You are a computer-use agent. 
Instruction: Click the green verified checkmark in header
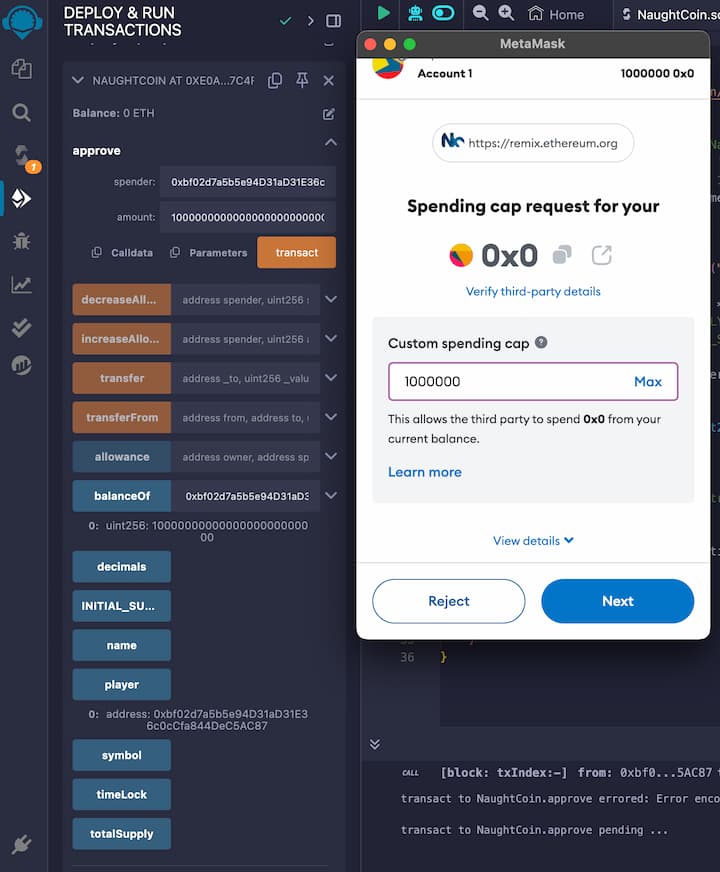(285, 21)
